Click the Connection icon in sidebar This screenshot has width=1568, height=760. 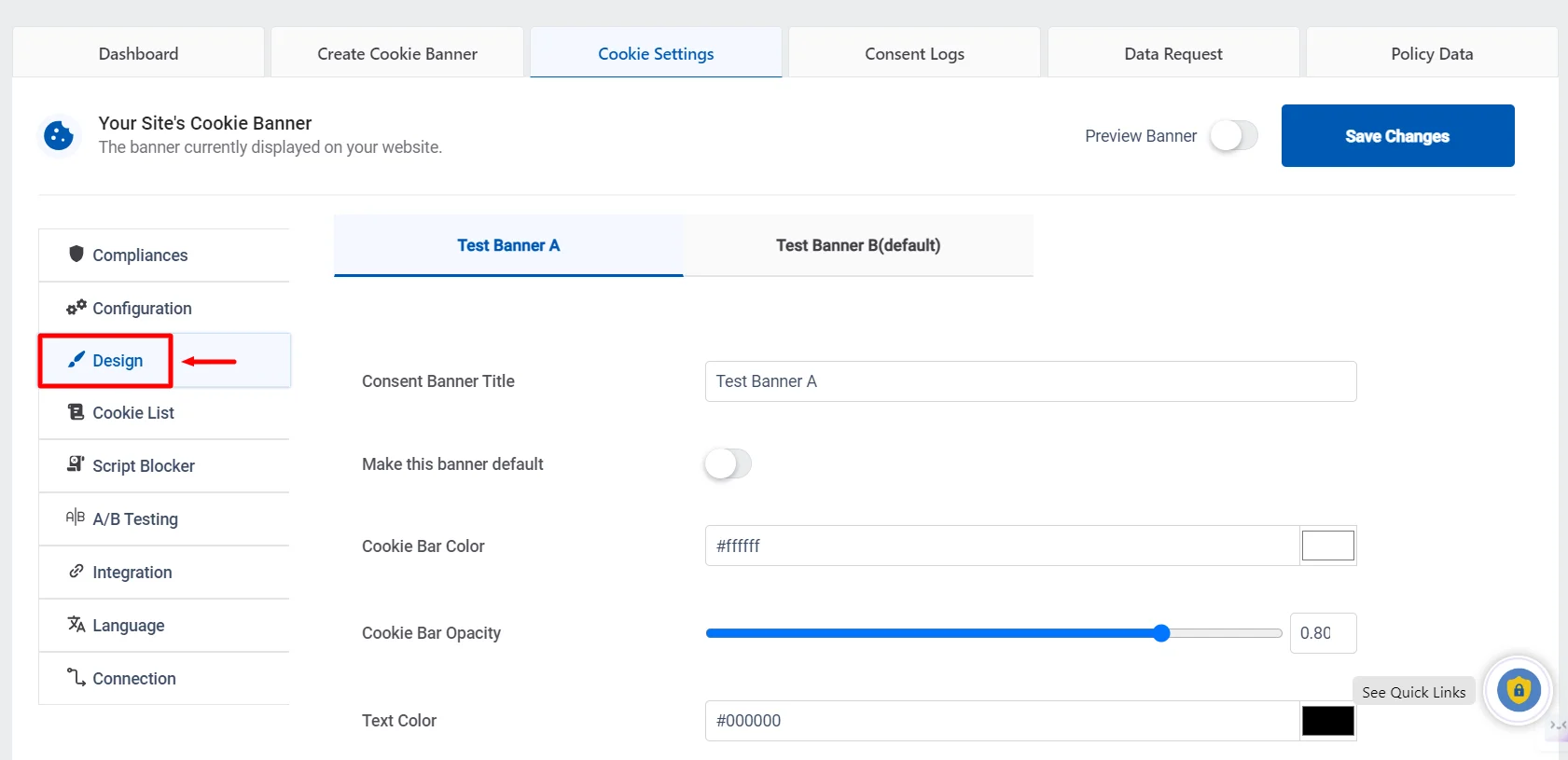(x=76, y=677)
